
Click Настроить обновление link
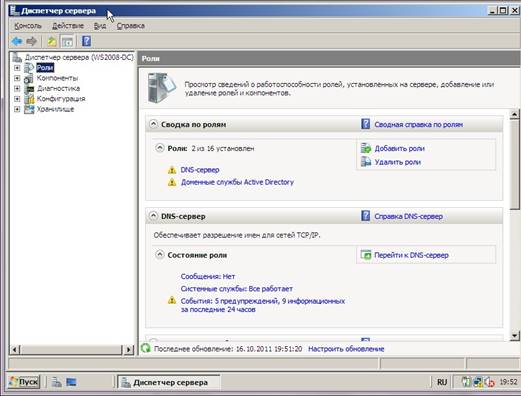click(x=346, y=349)
